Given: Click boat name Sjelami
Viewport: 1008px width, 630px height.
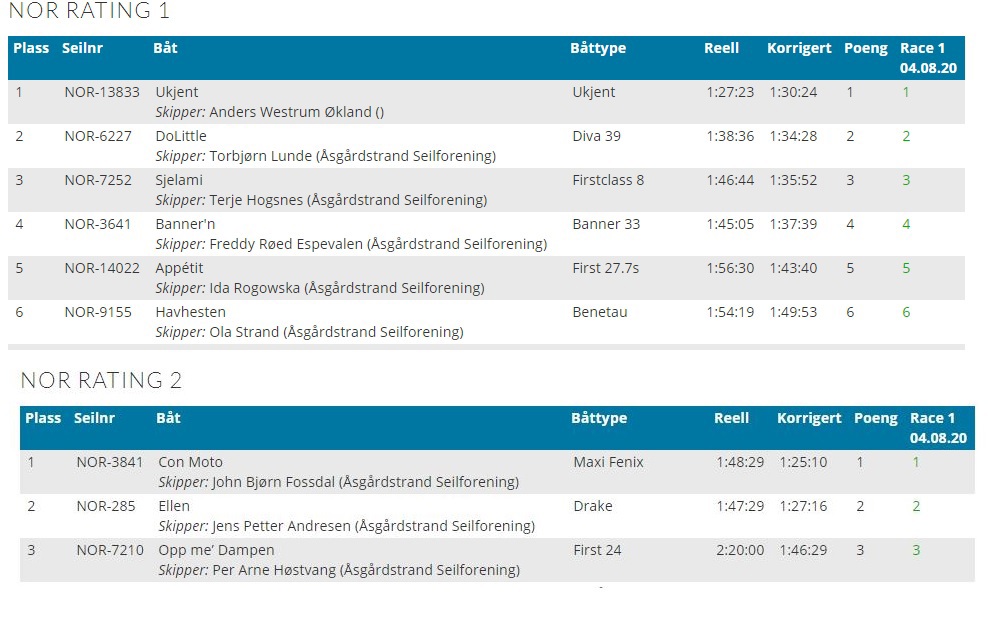Looking at the screenshot, I should pyautogui.click(x=179, y=180).
